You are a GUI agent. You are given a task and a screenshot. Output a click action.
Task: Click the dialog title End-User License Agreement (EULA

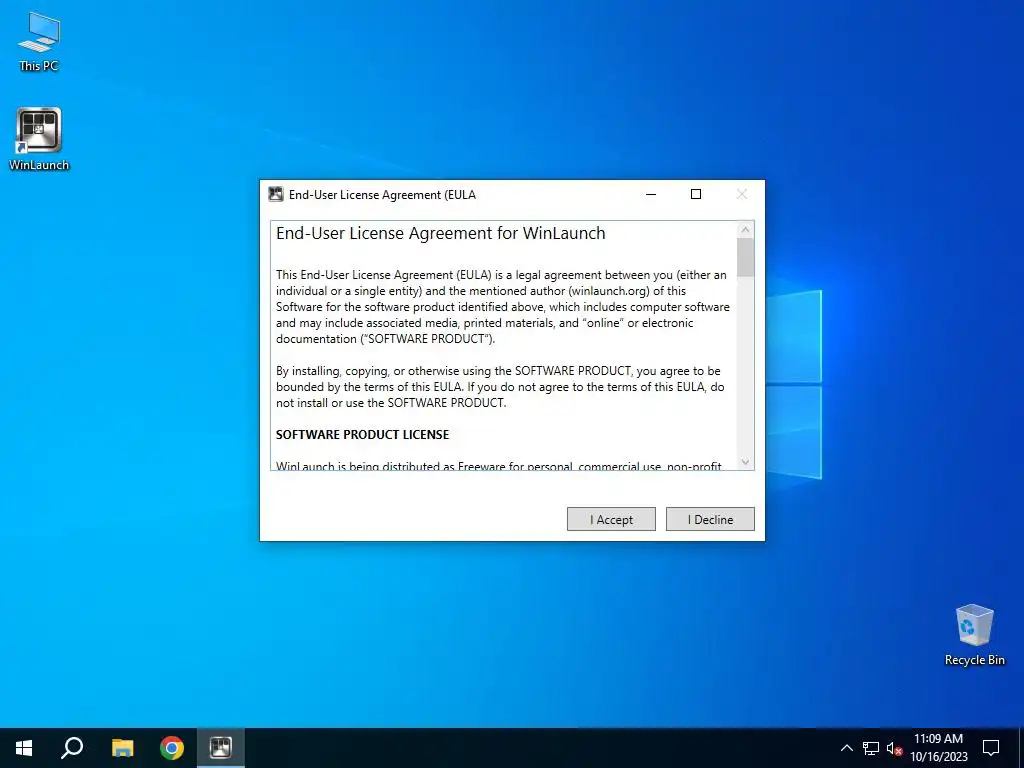(x=382, y=195)
